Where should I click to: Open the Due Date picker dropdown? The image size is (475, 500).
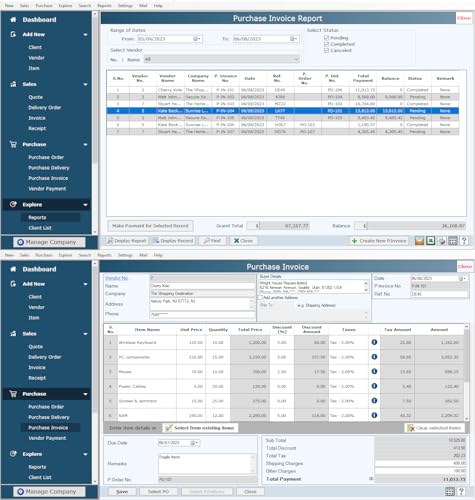point(195,443)
